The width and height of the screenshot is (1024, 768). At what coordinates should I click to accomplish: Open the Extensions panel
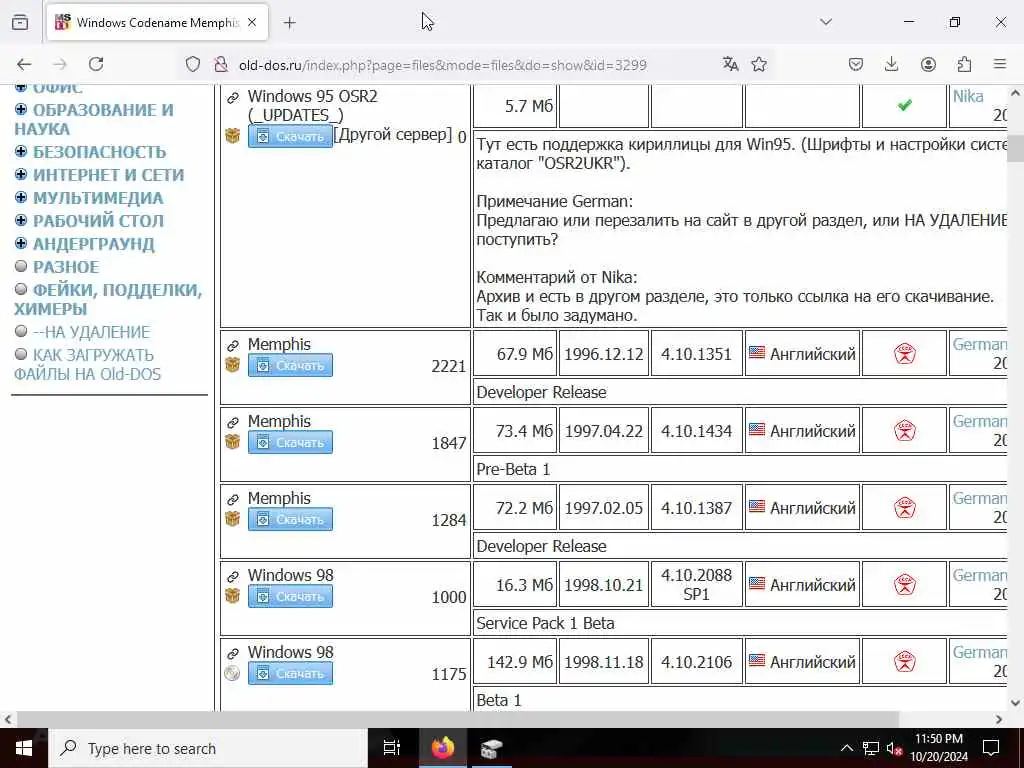coord(964,64)
